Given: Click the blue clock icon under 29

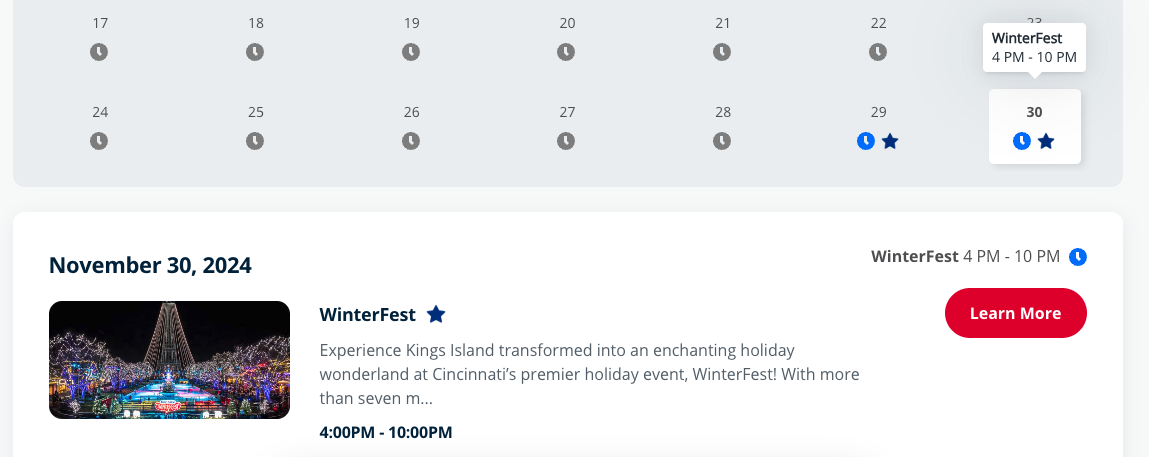Looking at the screenshot, I should tap(866, 141).
